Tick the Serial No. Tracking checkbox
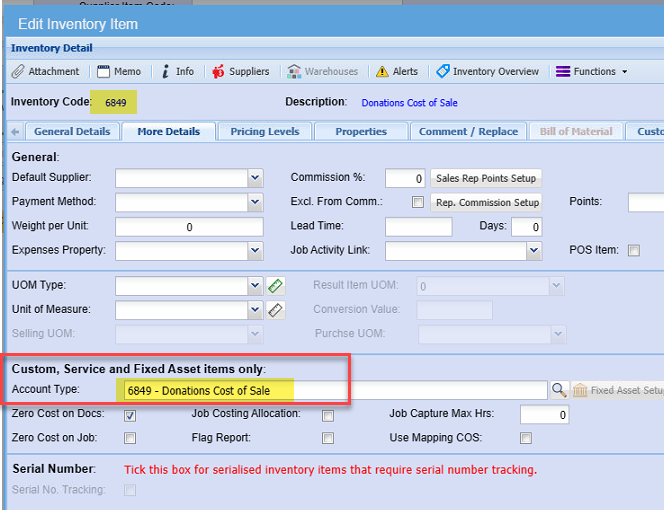Screen dimensions: 664x510 click(x=130, y=490)
